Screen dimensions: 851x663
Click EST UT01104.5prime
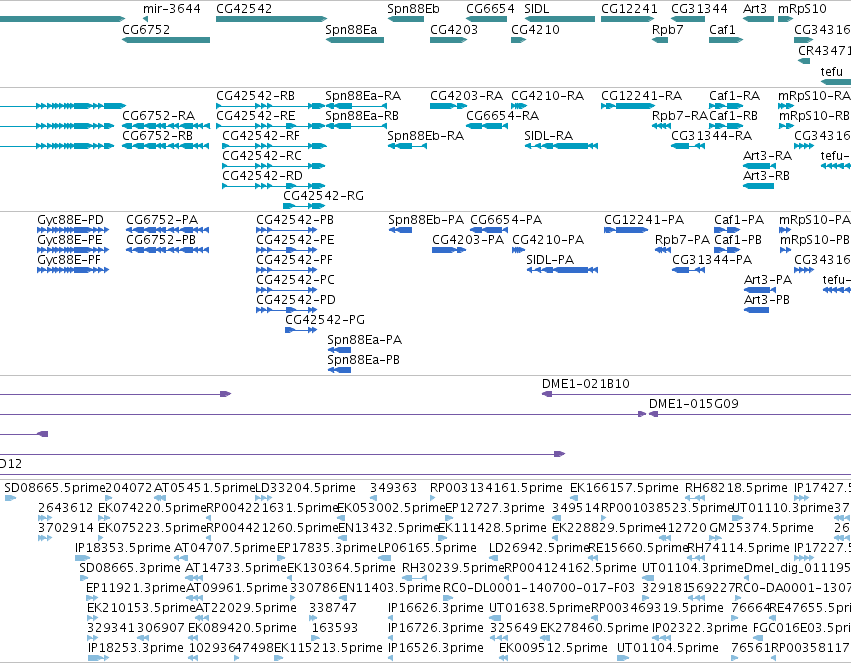623,658
